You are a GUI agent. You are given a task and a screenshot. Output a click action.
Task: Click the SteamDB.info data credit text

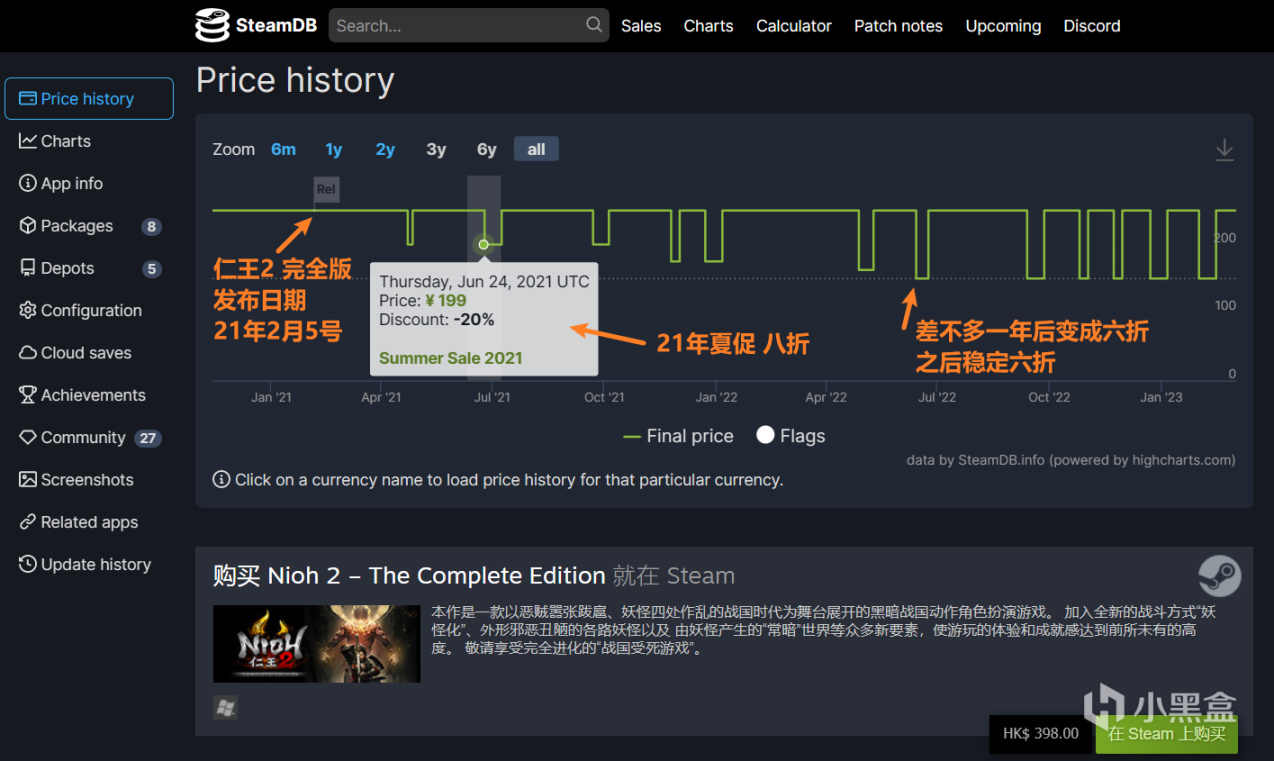[x=1071, y=460]
